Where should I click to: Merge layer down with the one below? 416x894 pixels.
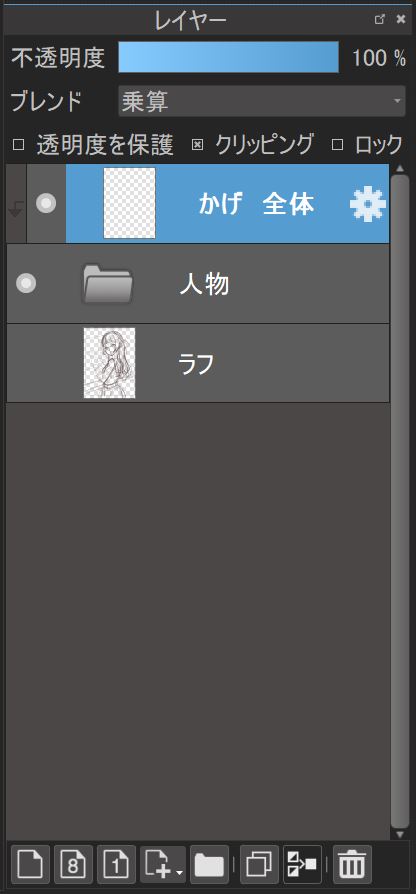pos(303,864)
